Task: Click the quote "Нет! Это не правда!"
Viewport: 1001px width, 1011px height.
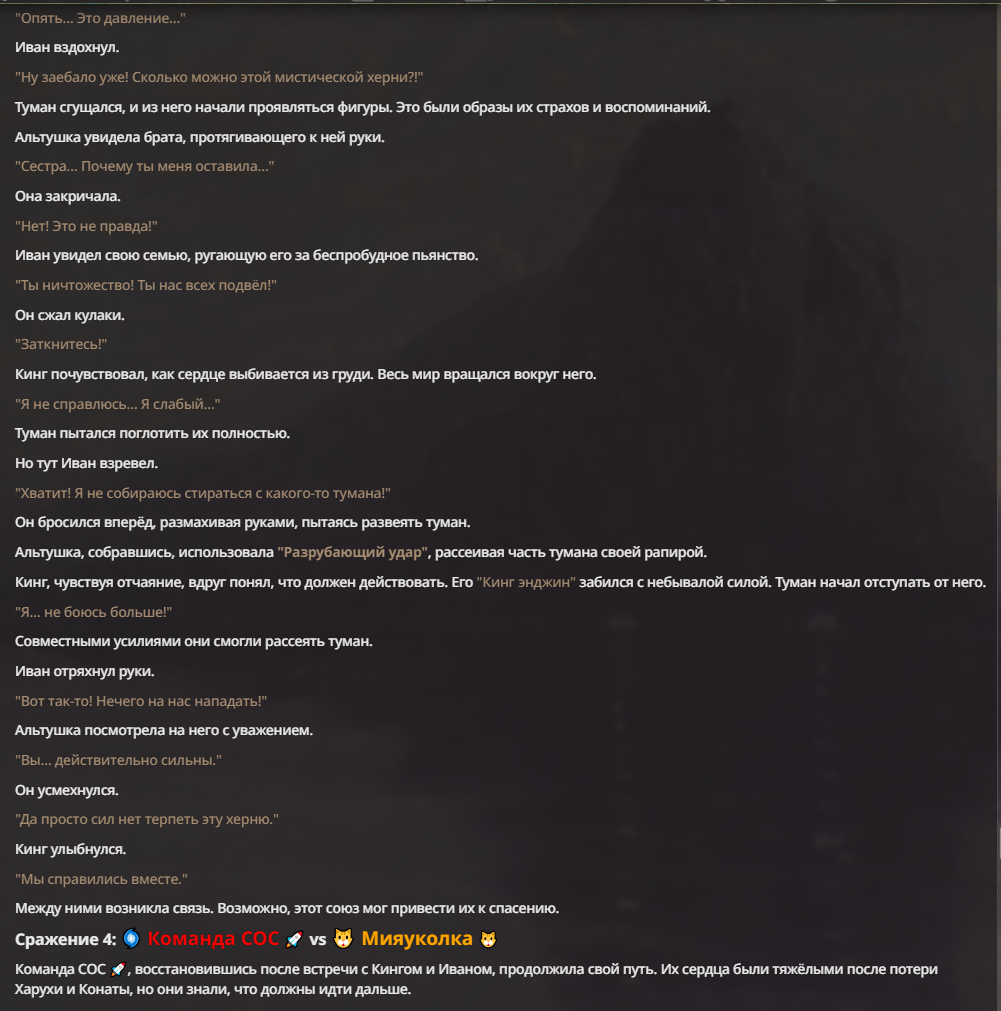Action: point(86,226)
